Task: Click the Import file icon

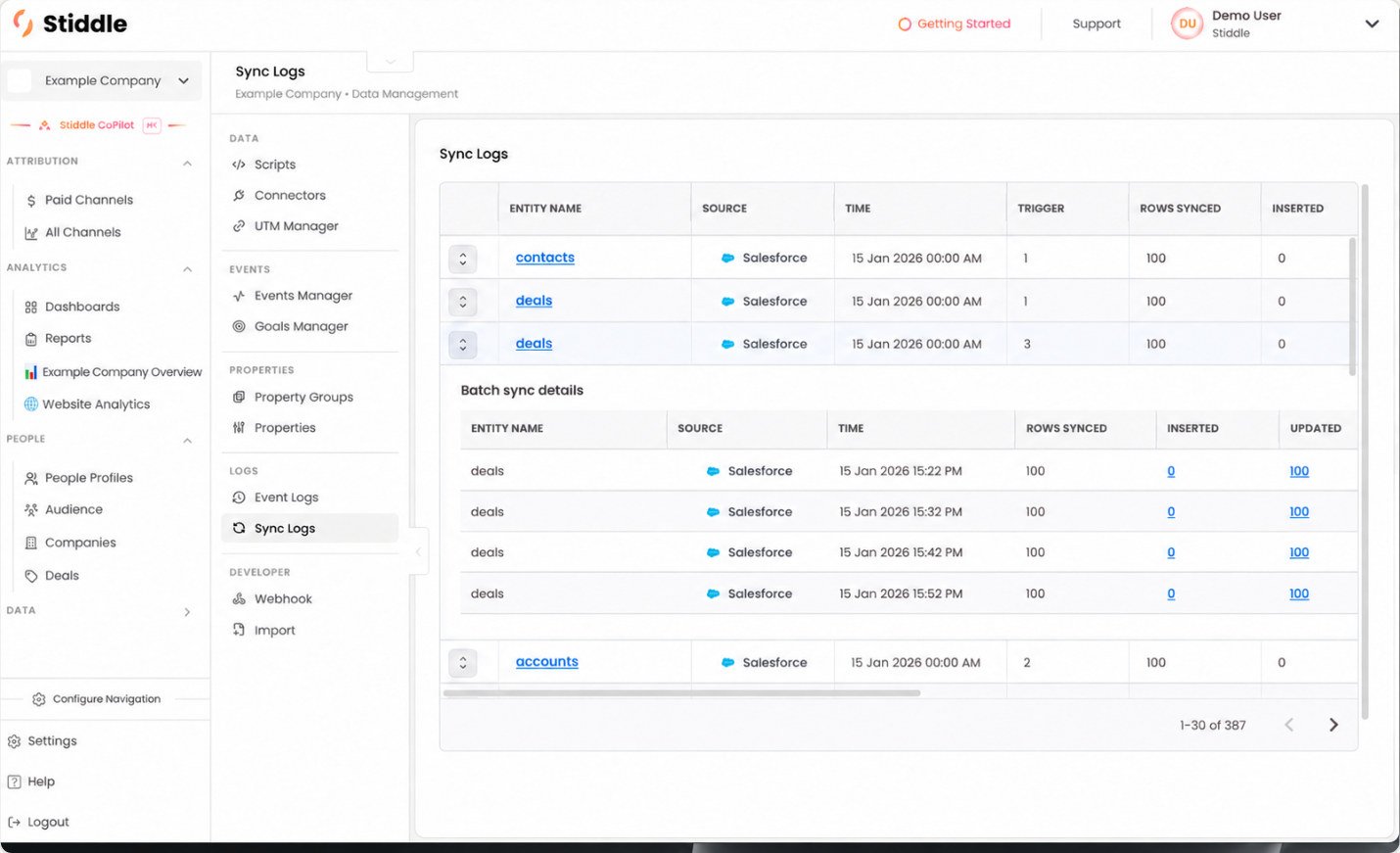Action: (239, 630)
